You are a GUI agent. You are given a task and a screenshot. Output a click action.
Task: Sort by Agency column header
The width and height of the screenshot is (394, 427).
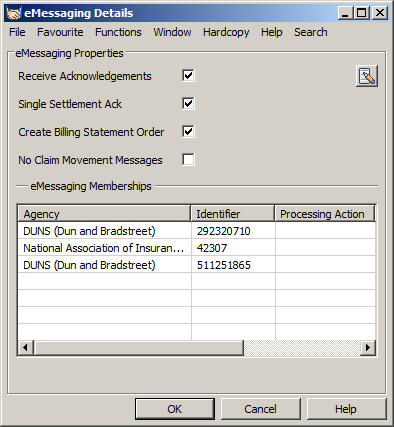104,214
